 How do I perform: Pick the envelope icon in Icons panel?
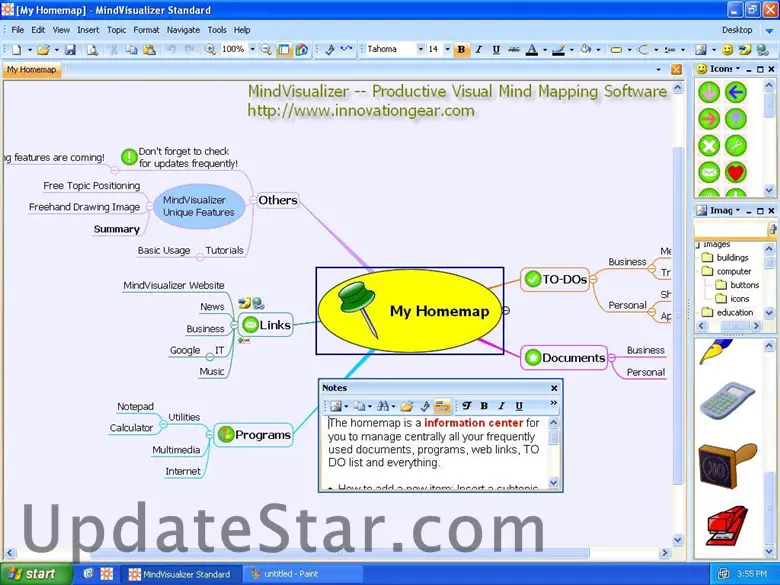[x=709, y=173]
